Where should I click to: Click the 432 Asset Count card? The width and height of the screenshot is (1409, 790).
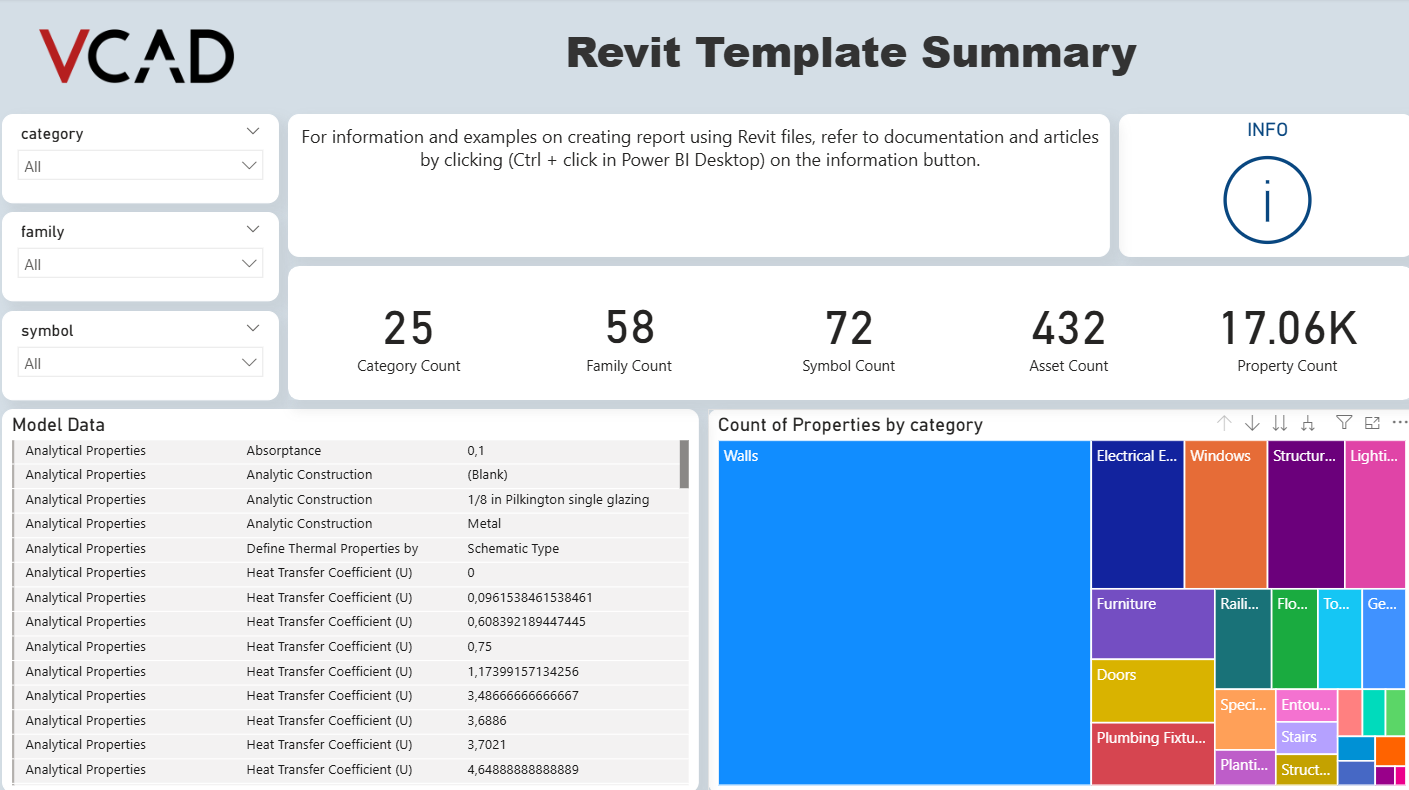click(1068, 340)
